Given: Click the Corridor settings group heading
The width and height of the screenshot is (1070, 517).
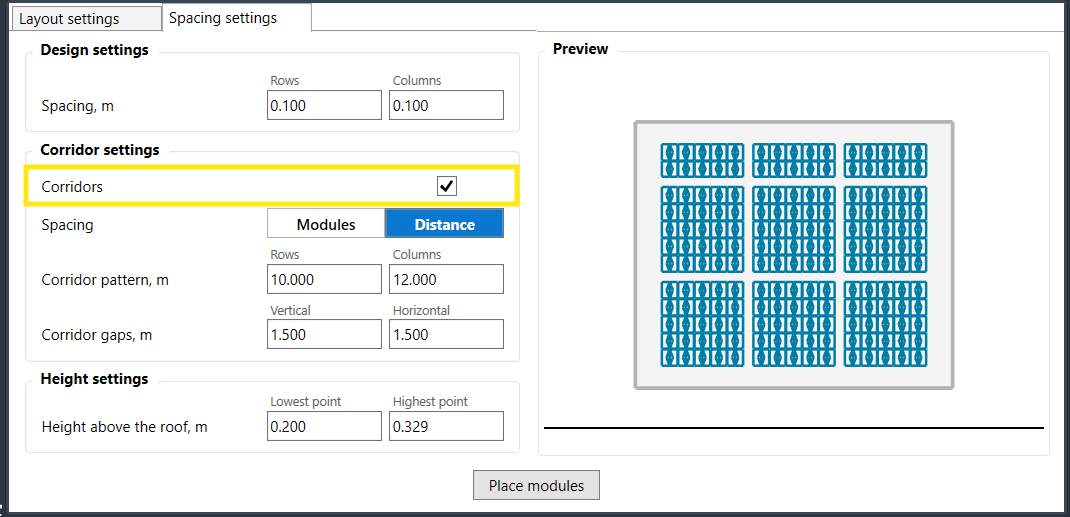Looking at the screenshot, I should [x=100, y=150].
